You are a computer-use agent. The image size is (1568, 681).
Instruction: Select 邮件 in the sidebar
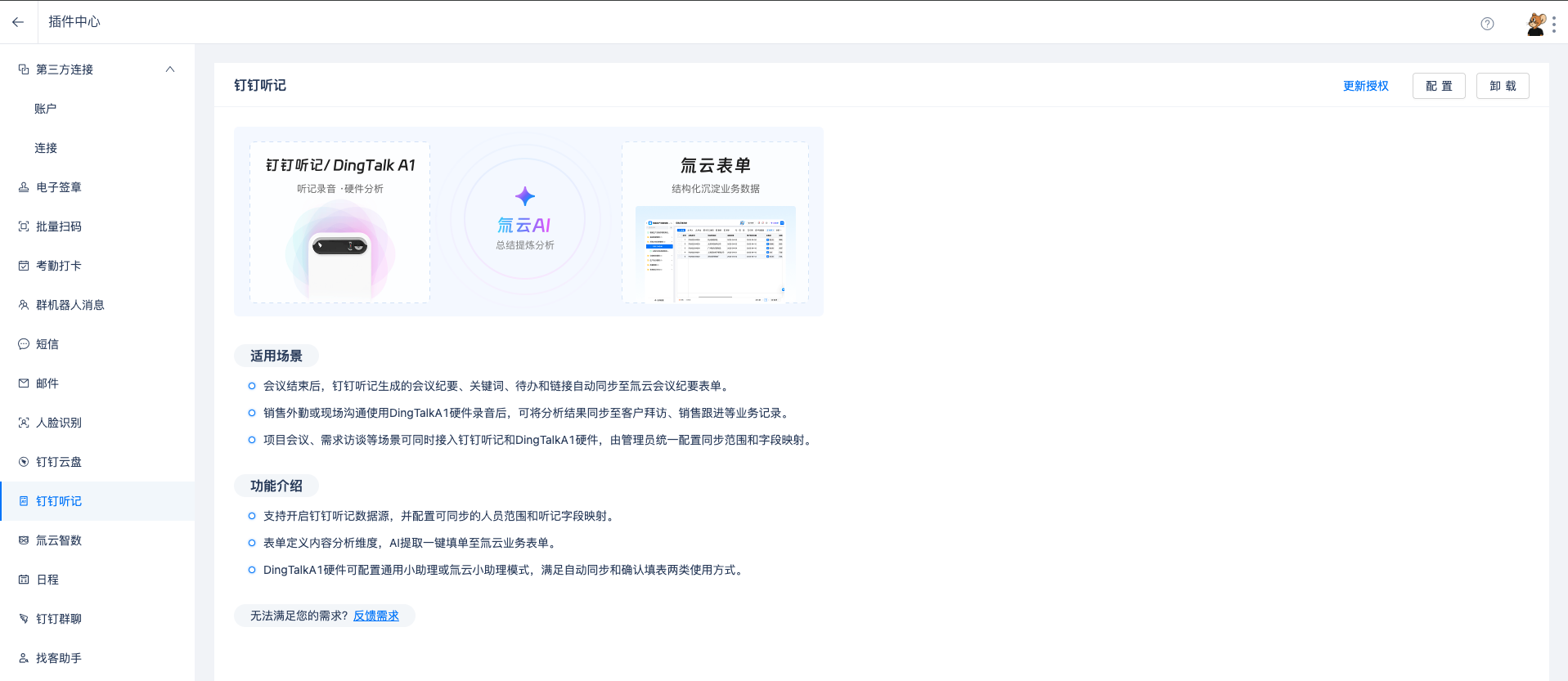tap(97, 383)
